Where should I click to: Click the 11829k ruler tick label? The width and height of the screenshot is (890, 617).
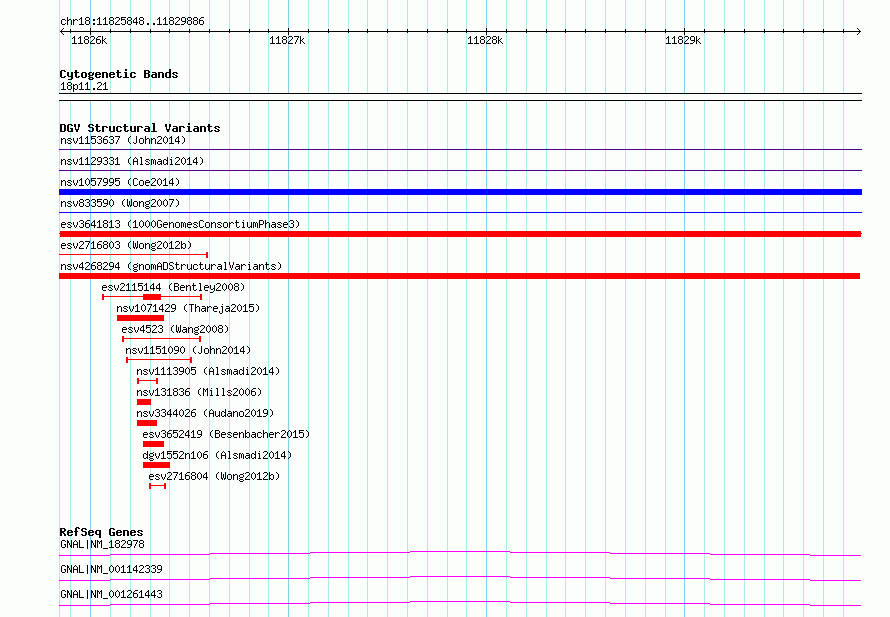coord(683,40)
